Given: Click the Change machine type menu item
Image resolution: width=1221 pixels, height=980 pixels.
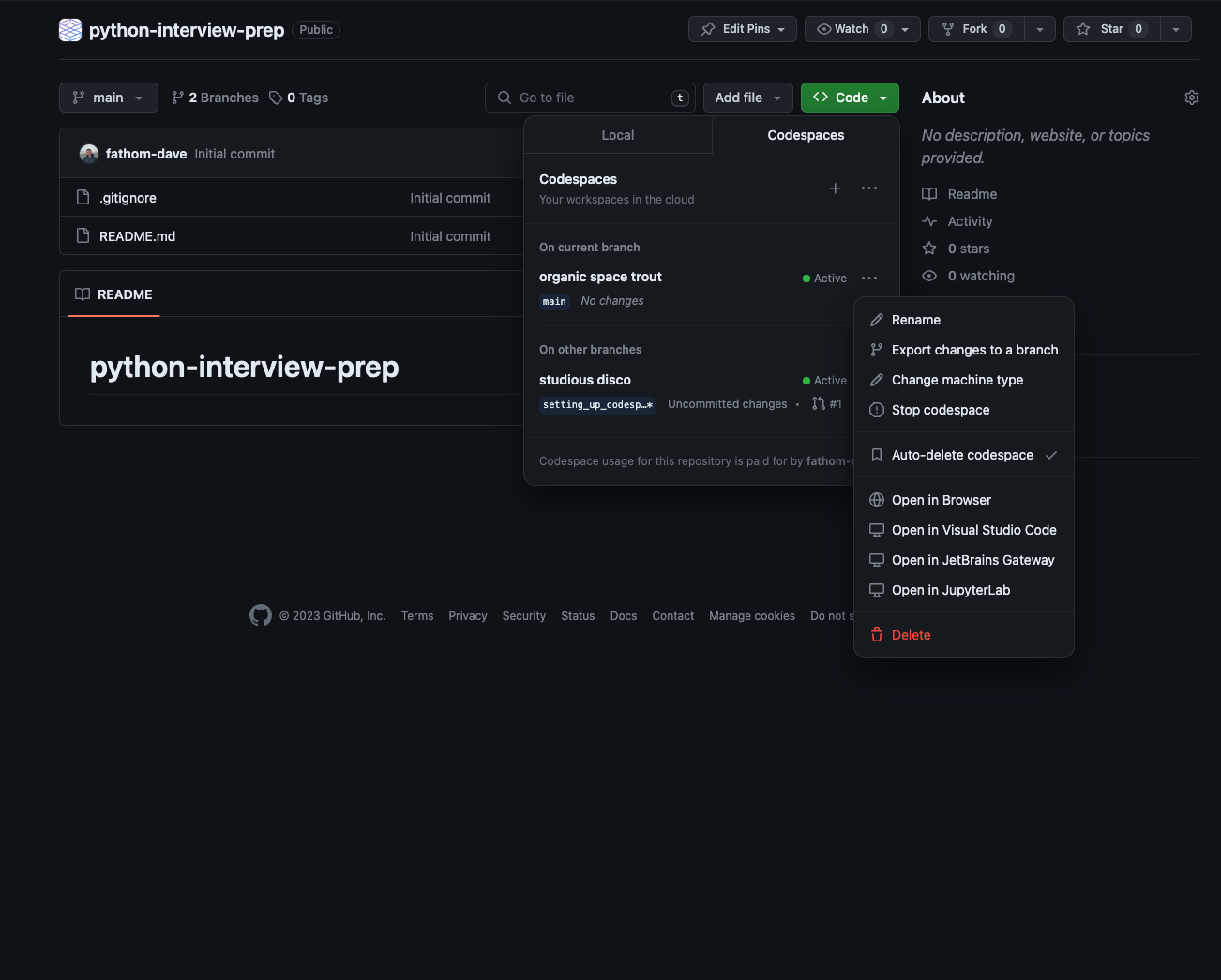Looking at the screenshot, I should 963,380.
